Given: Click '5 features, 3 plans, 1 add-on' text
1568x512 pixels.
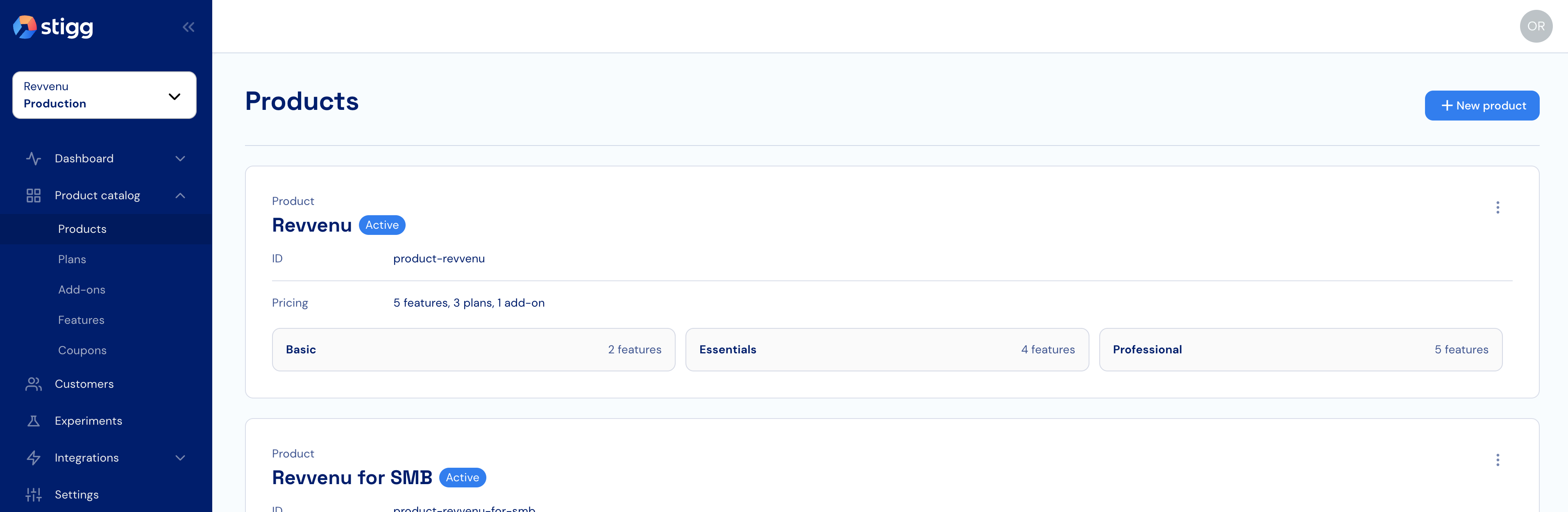Looking at the screenshot, I should pos(469,303).
